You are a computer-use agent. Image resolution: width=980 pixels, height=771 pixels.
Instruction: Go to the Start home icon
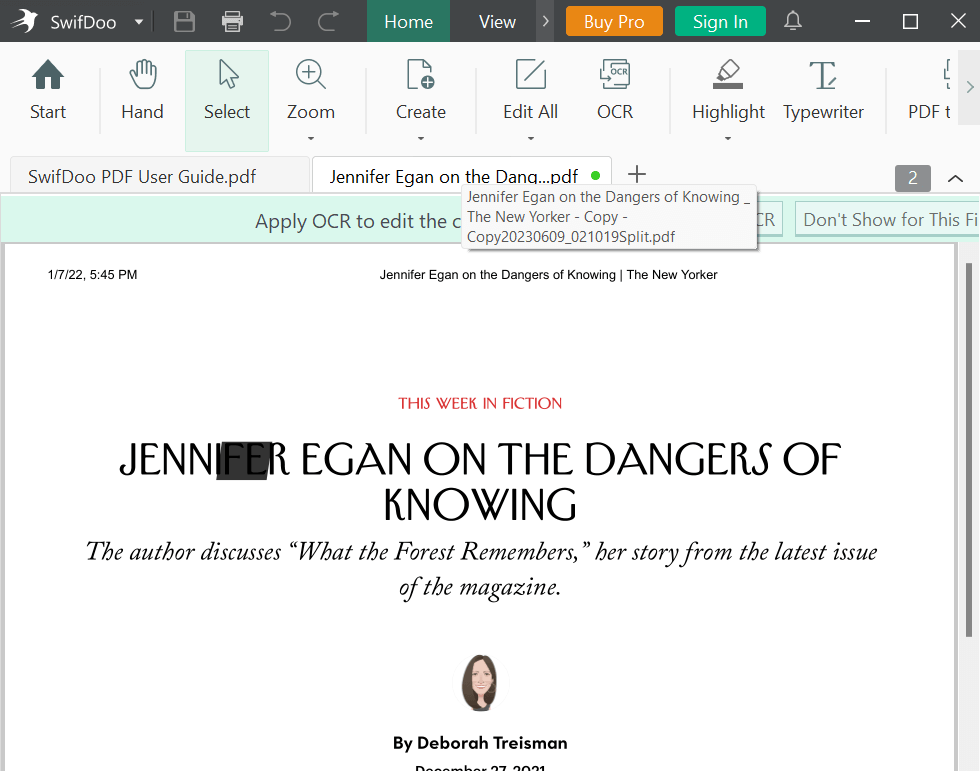tap(48, 90)
